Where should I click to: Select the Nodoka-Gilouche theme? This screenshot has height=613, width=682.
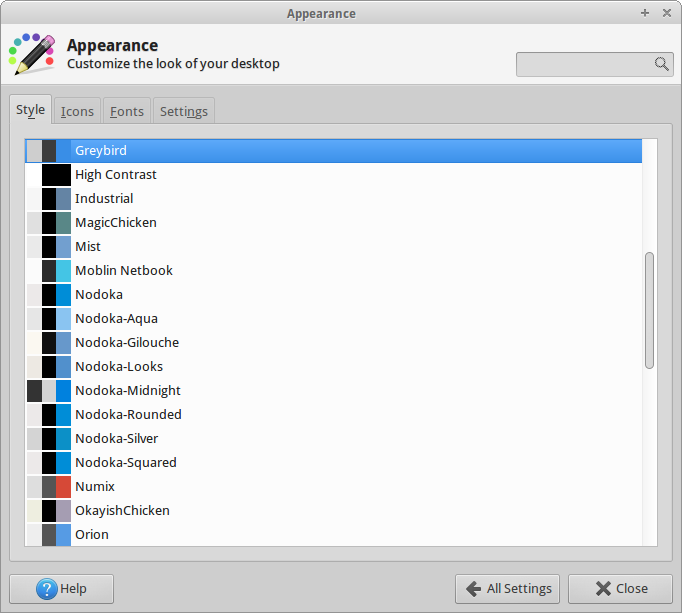[334, 342]
